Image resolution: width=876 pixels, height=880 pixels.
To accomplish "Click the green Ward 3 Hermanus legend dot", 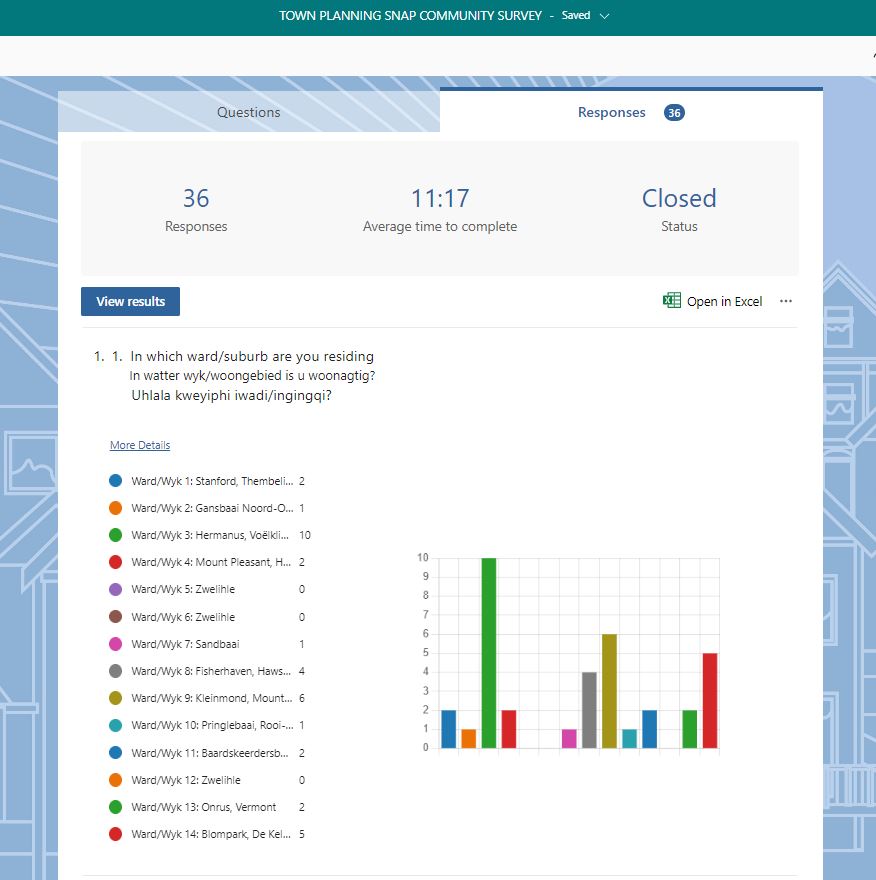I will coord(115,535).
